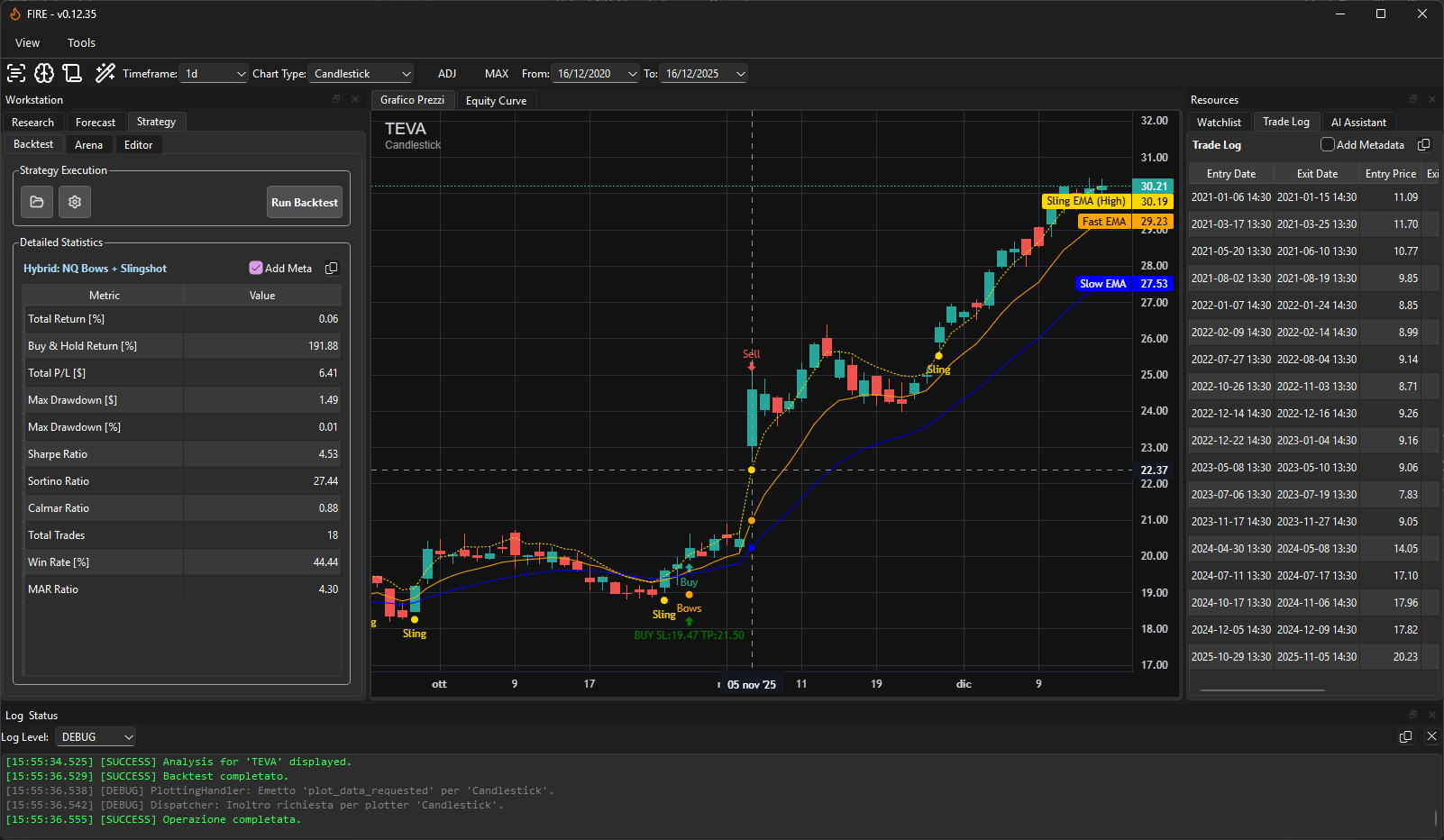Click the scroll icon in the toolbar

[73, 74]
